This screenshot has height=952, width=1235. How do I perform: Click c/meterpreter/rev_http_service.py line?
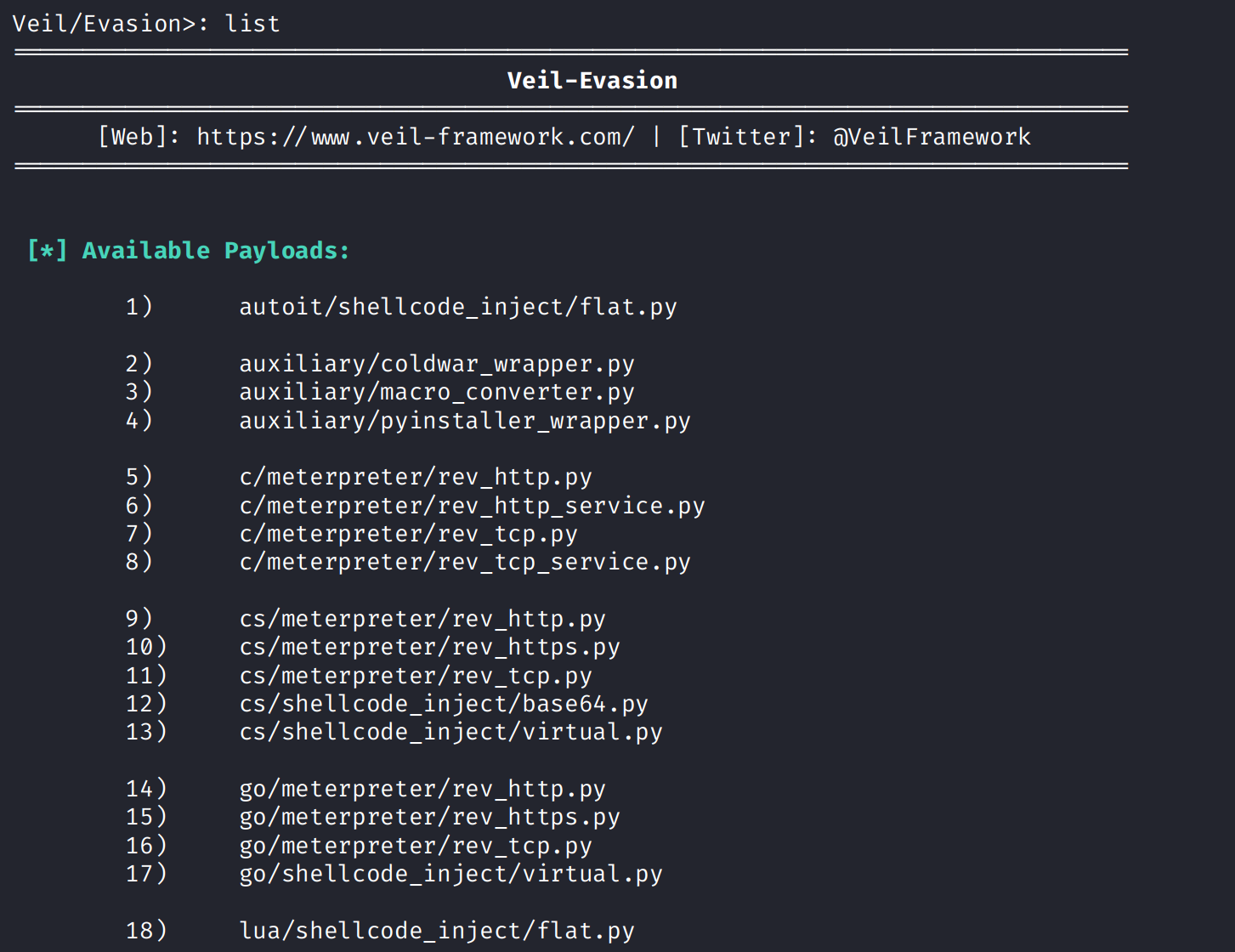(x=472, y=506)
